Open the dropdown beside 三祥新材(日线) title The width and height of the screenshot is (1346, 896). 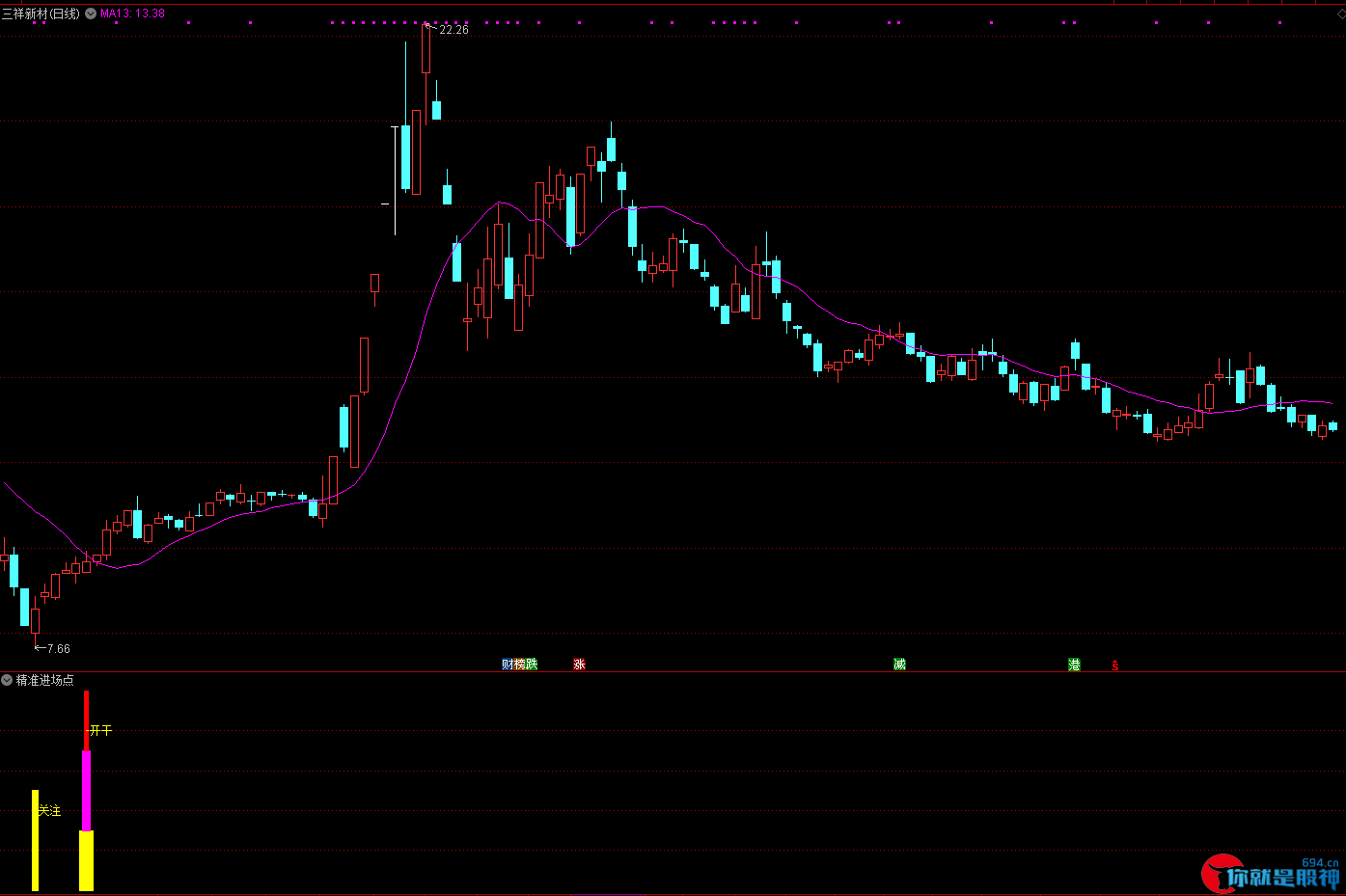(x=91, y=14)
